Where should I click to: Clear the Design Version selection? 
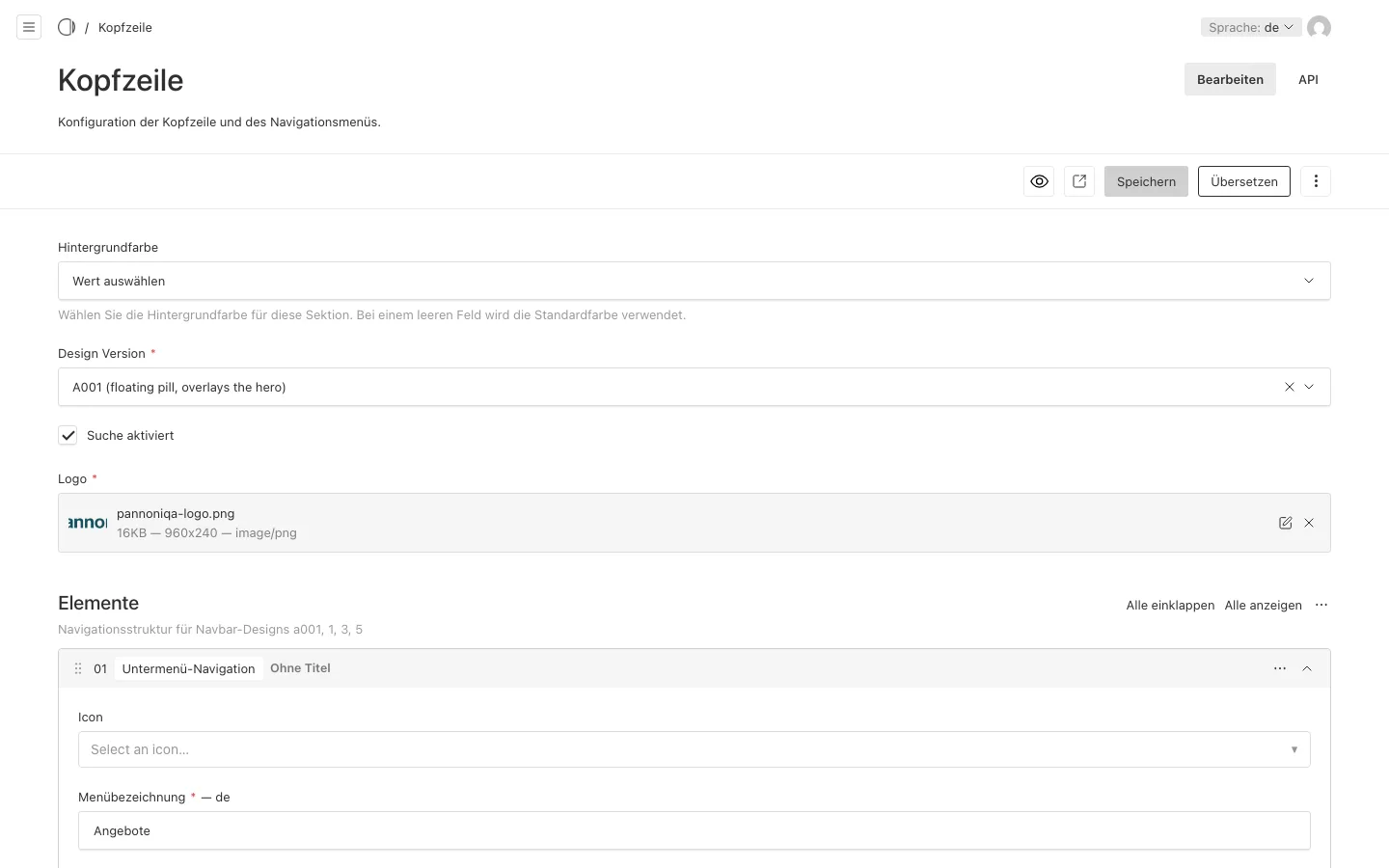(x=1290, y=387)
